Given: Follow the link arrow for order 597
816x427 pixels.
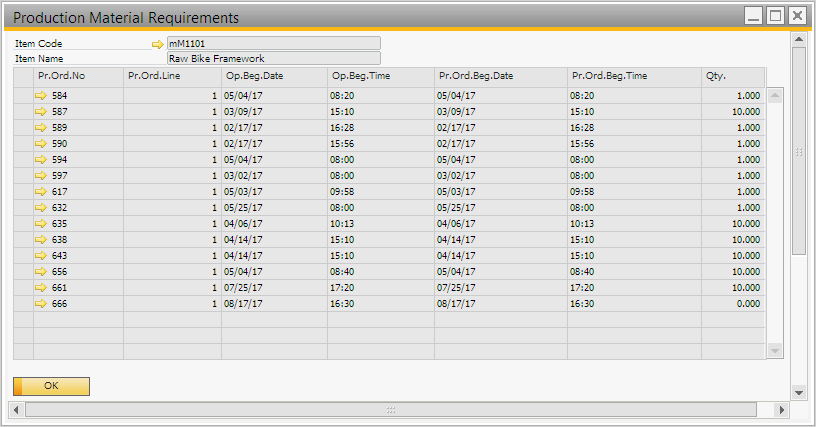Looking at the screenshot, I should click(41, 176).
